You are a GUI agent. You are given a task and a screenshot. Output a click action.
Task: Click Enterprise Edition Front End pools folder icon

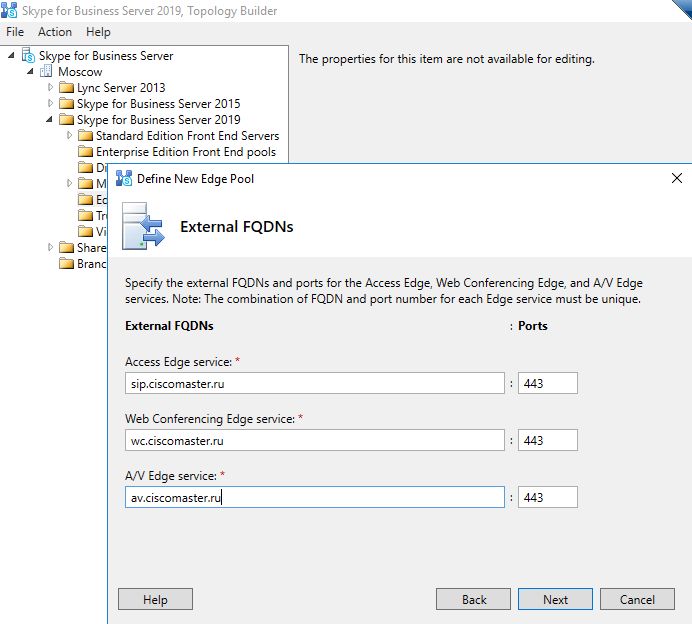pyautogui.click(x=85, y=151)
